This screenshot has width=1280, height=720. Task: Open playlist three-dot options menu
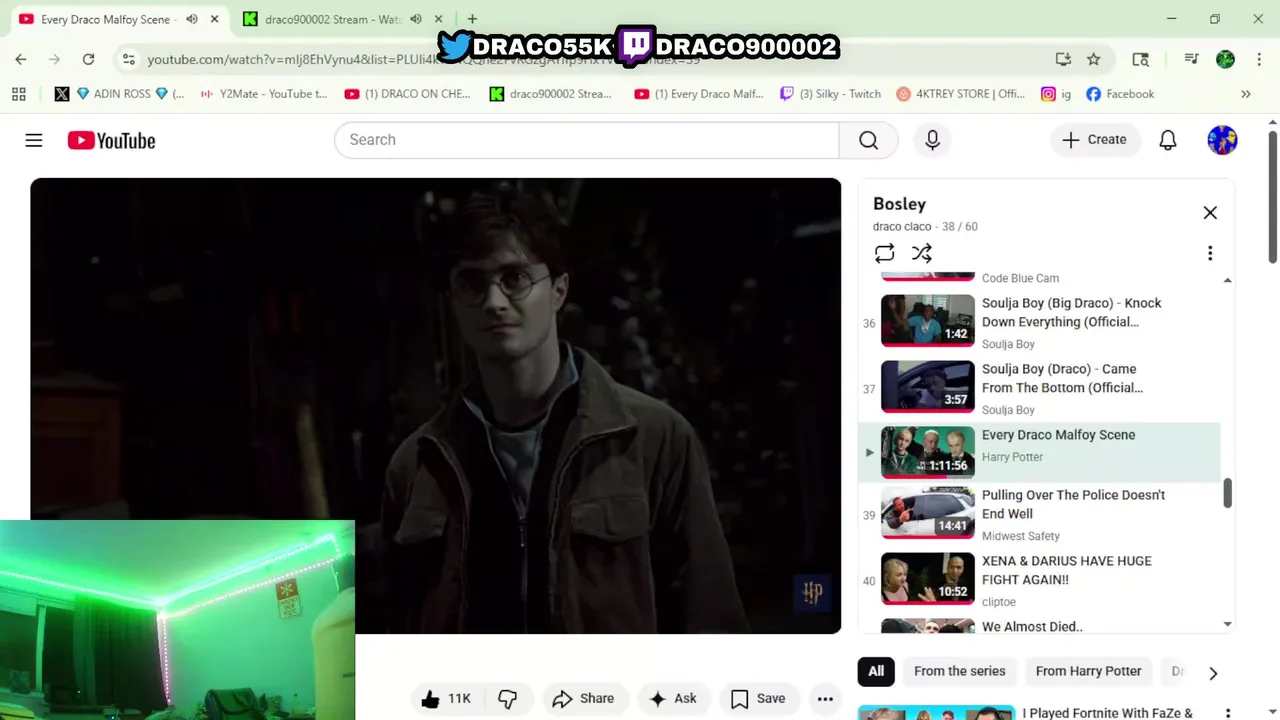point(1210,253)
